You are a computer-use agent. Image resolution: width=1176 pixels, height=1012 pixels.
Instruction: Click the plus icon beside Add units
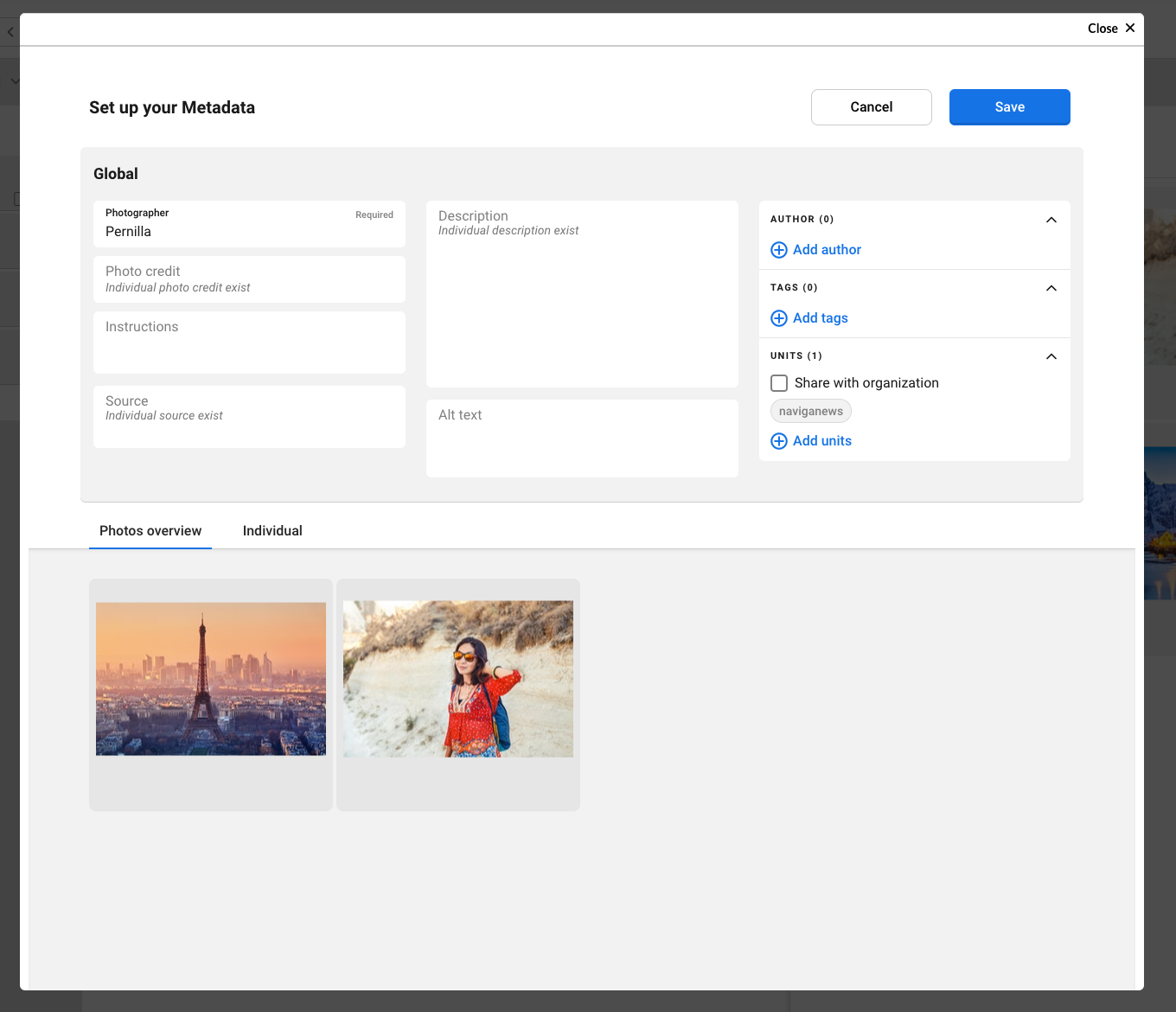click(778, 441)
